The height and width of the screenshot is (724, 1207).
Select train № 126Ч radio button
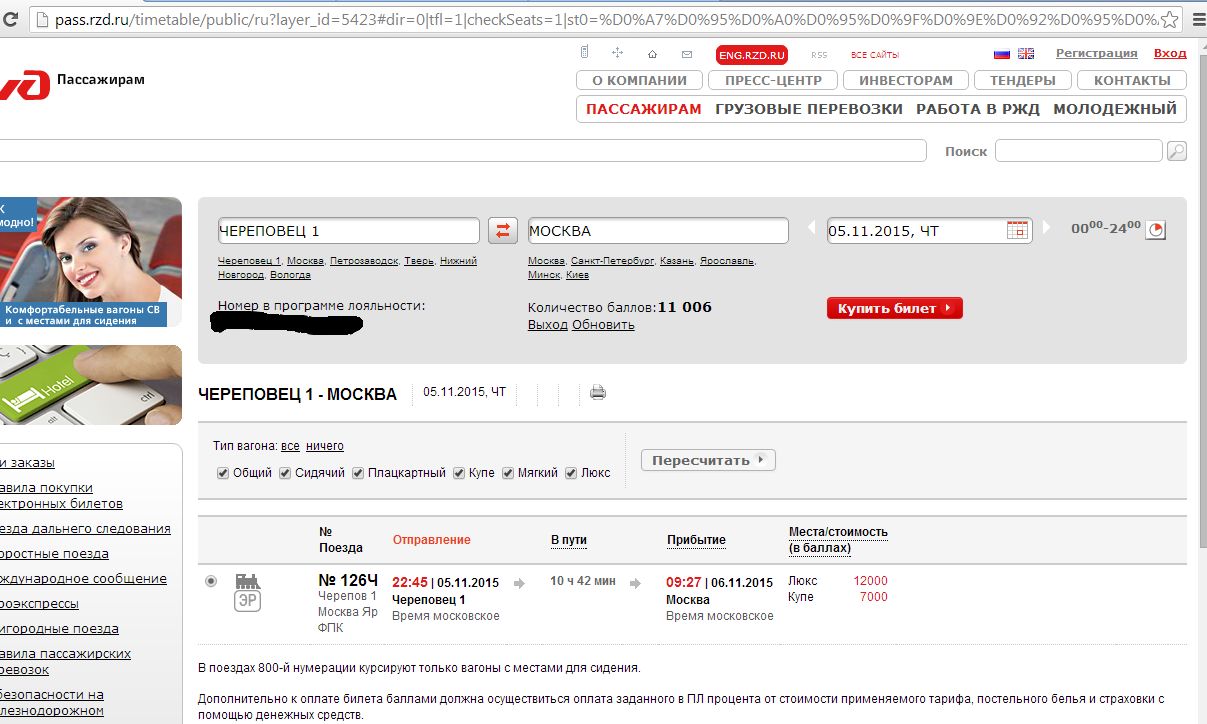point(210,581)
